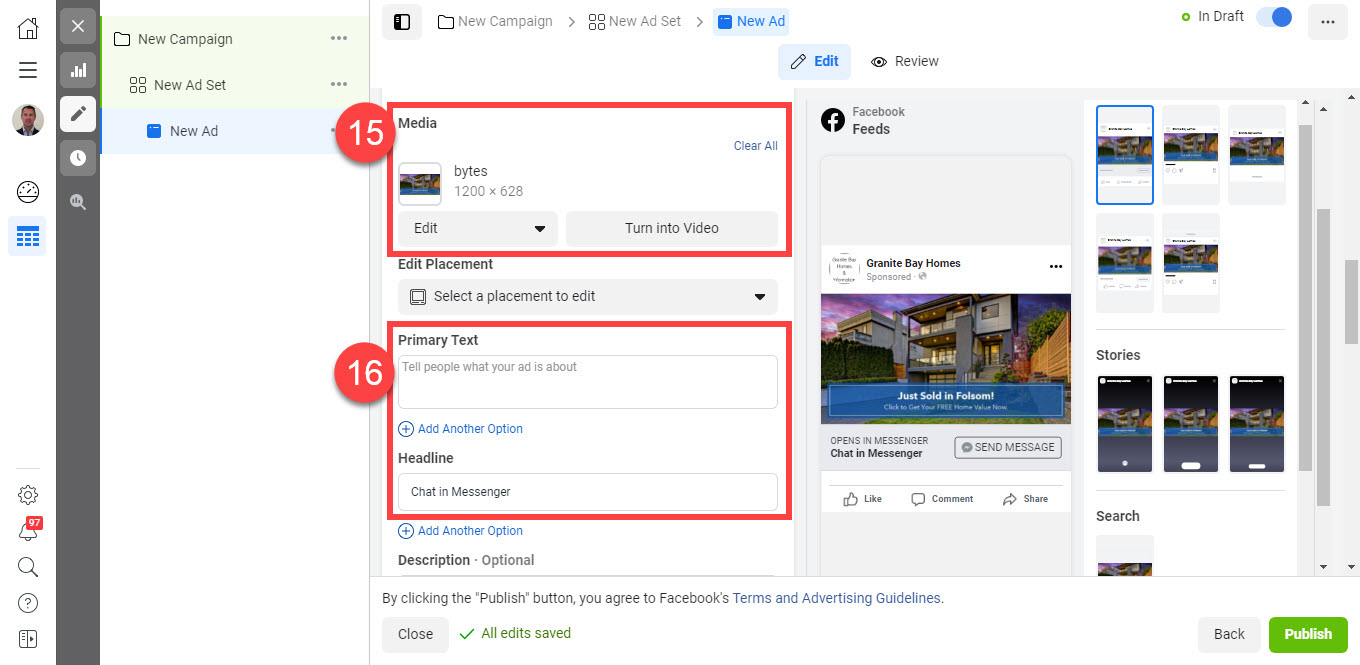Click the pencil edit icon in the dark toolbar
The height and width of the screenshot is (665, 1360).
tap(77, 114)
